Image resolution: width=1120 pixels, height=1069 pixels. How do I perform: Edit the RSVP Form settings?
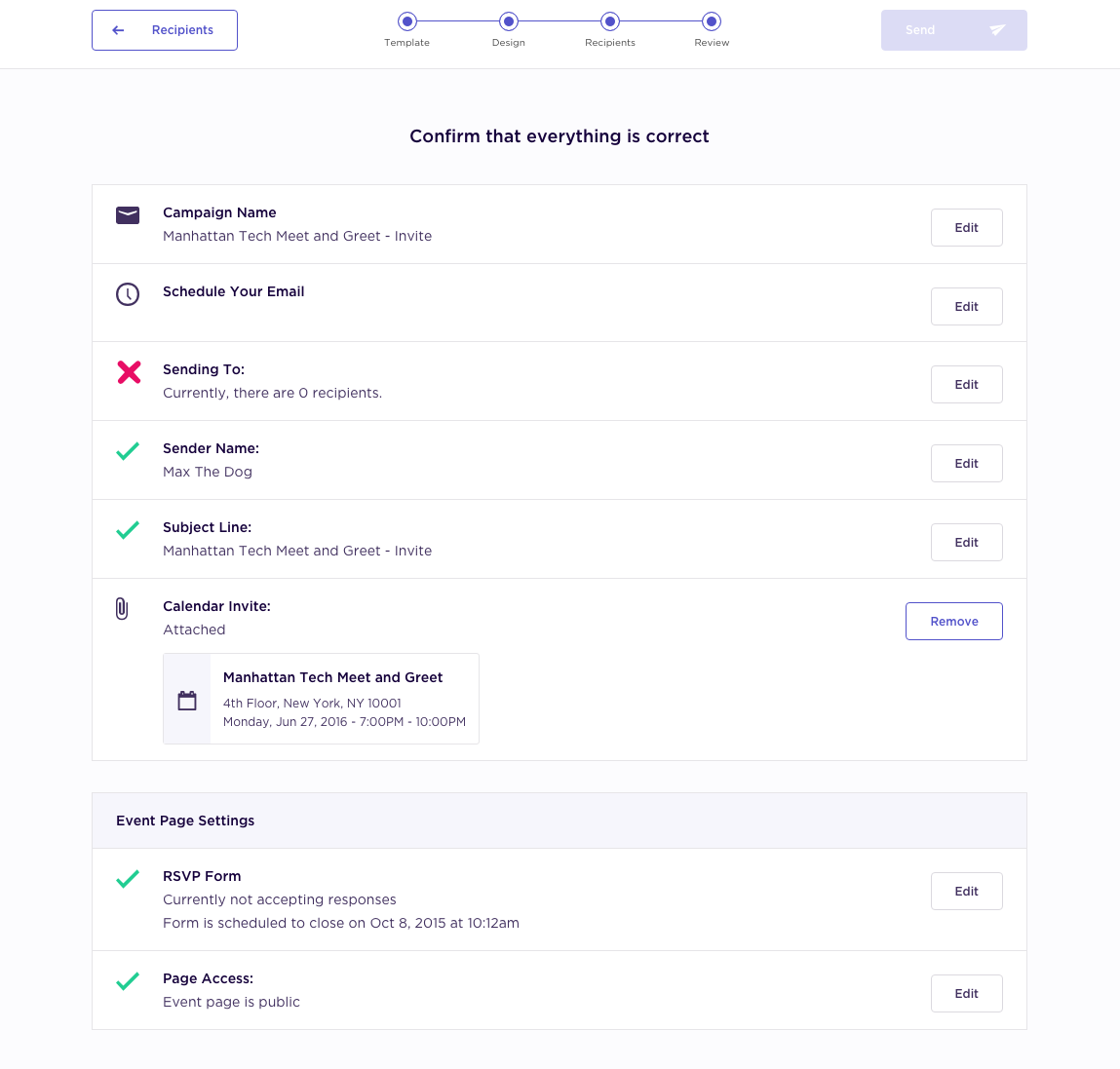tap(966, 892)
